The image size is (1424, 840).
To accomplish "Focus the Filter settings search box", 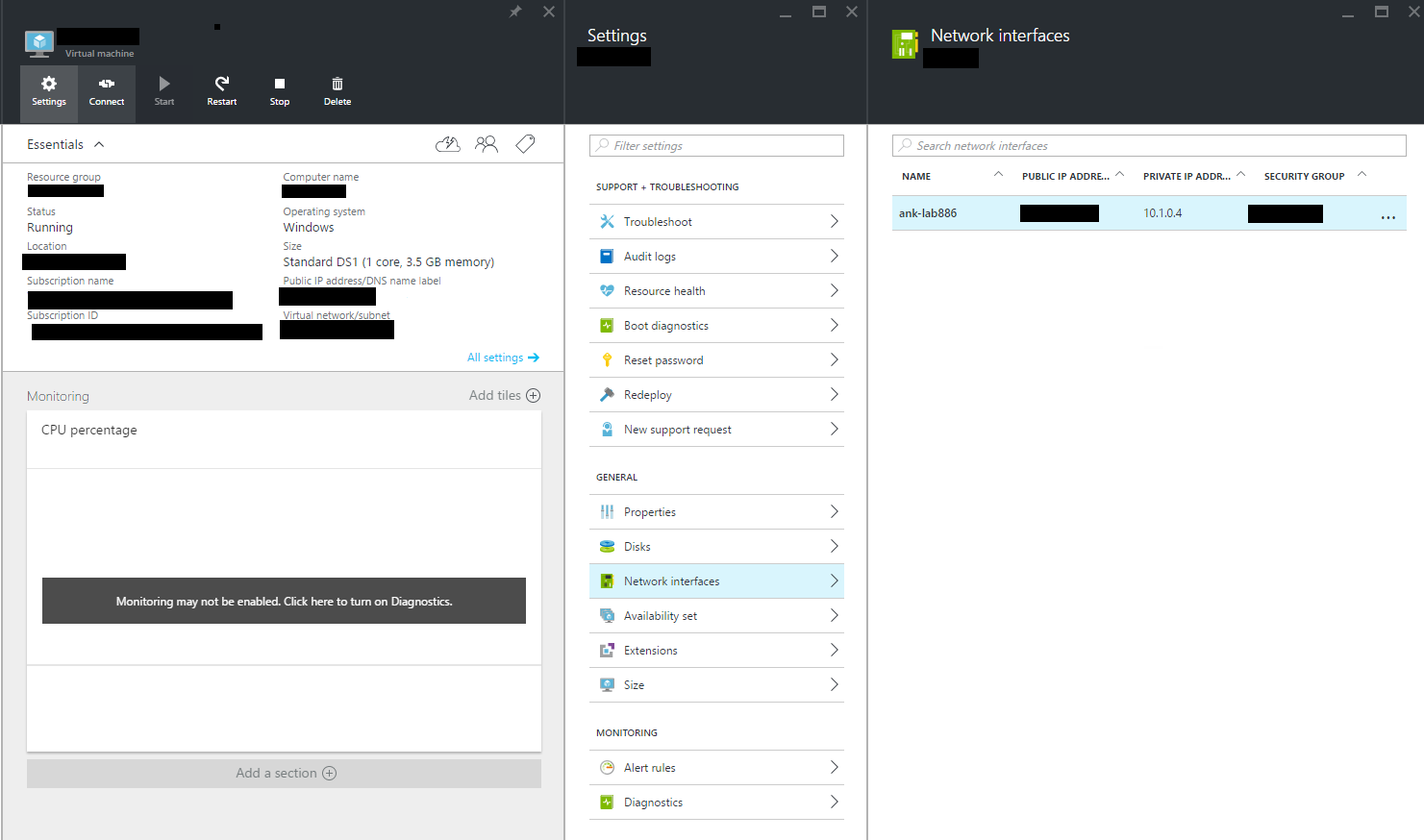I will click(x=716, y=145).
